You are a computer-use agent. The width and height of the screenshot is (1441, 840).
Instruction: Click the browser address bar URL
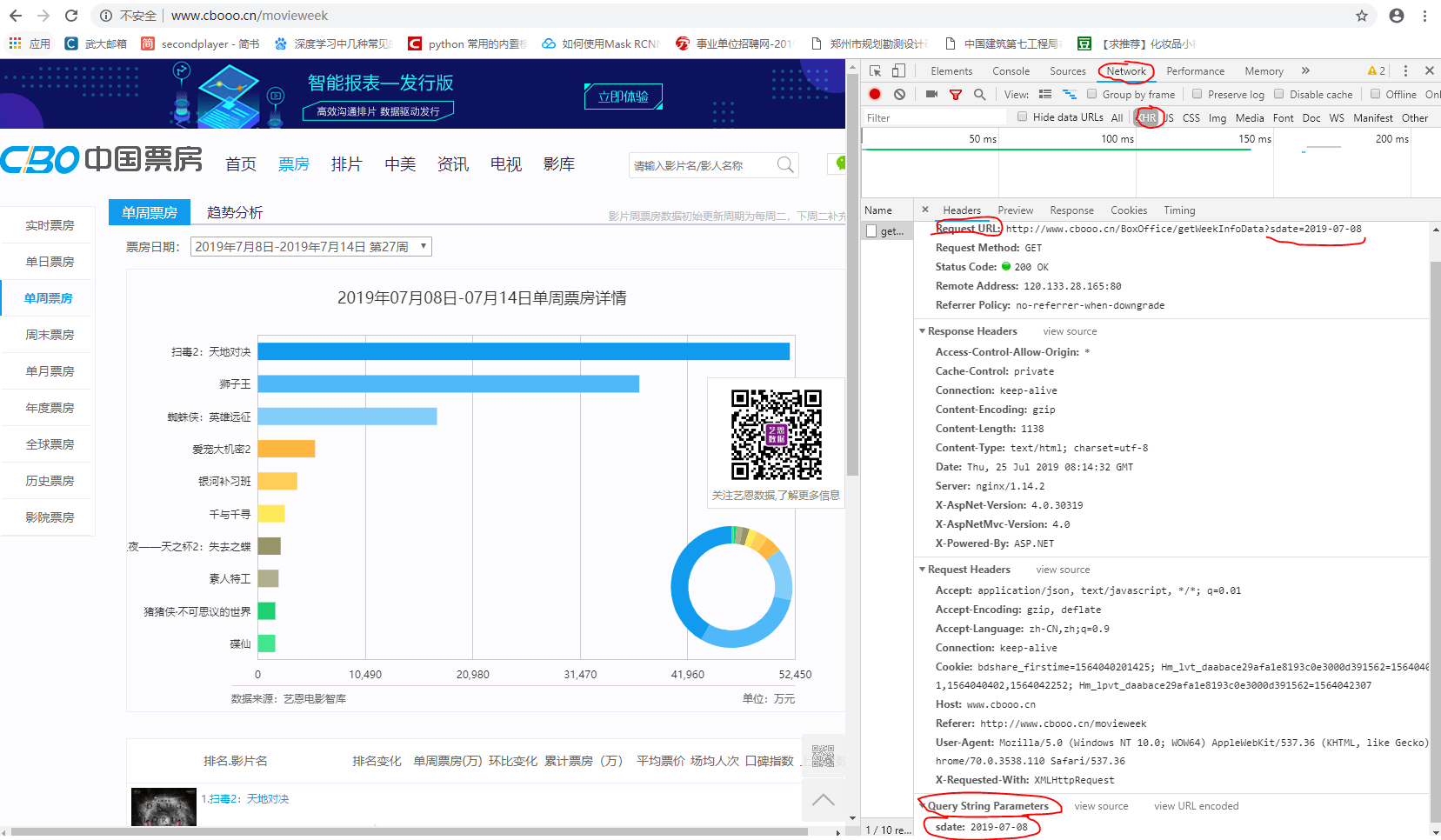tap(250, 16)
